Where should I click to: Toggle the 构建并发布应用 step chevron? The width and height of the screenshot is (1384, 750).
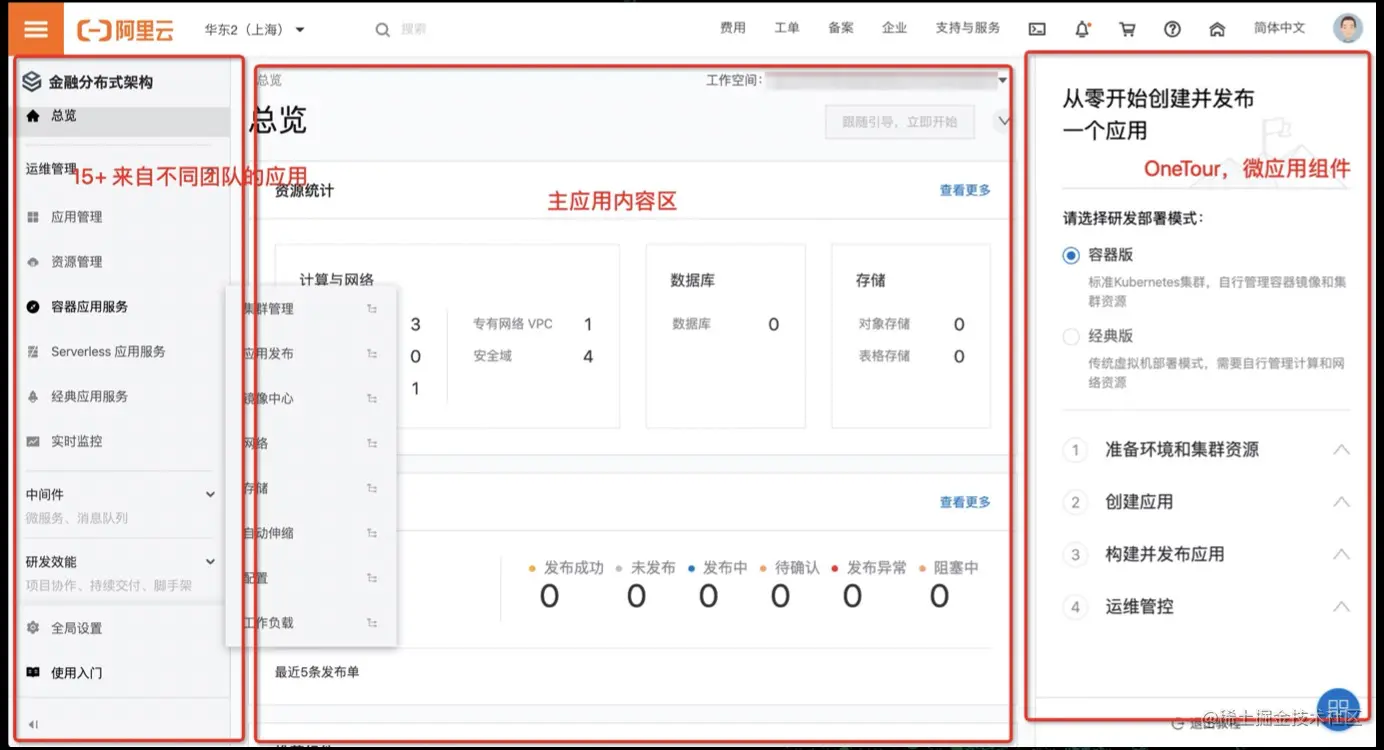click(1341, 554)
